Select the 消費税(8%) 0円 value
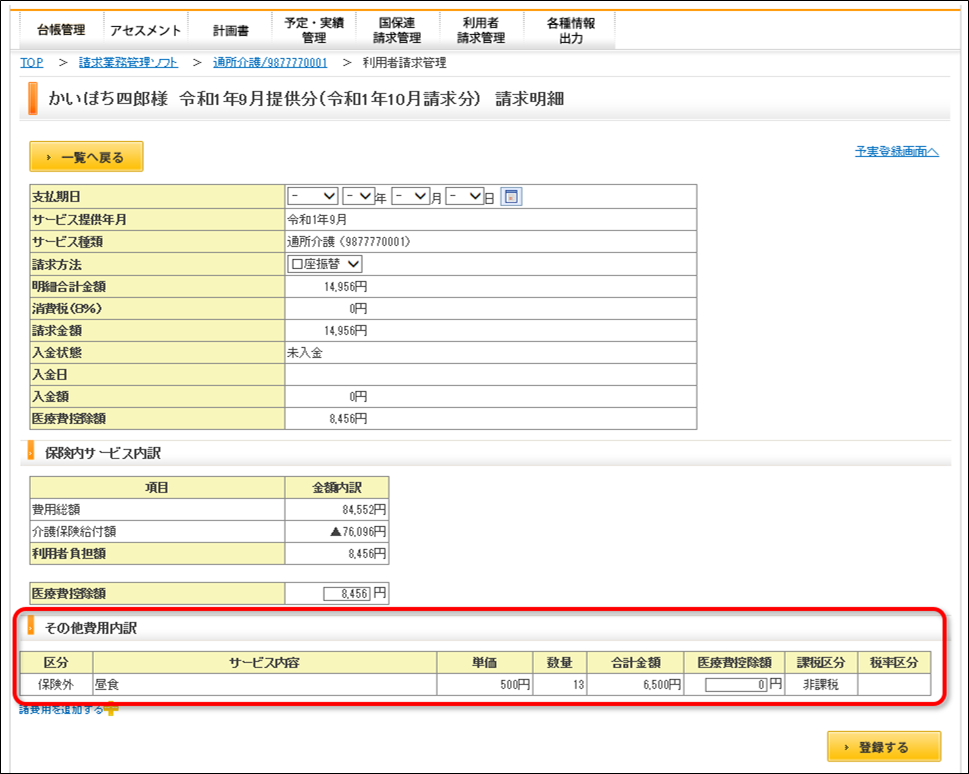This screenshot has width=969, height=774. coord(358,308)
